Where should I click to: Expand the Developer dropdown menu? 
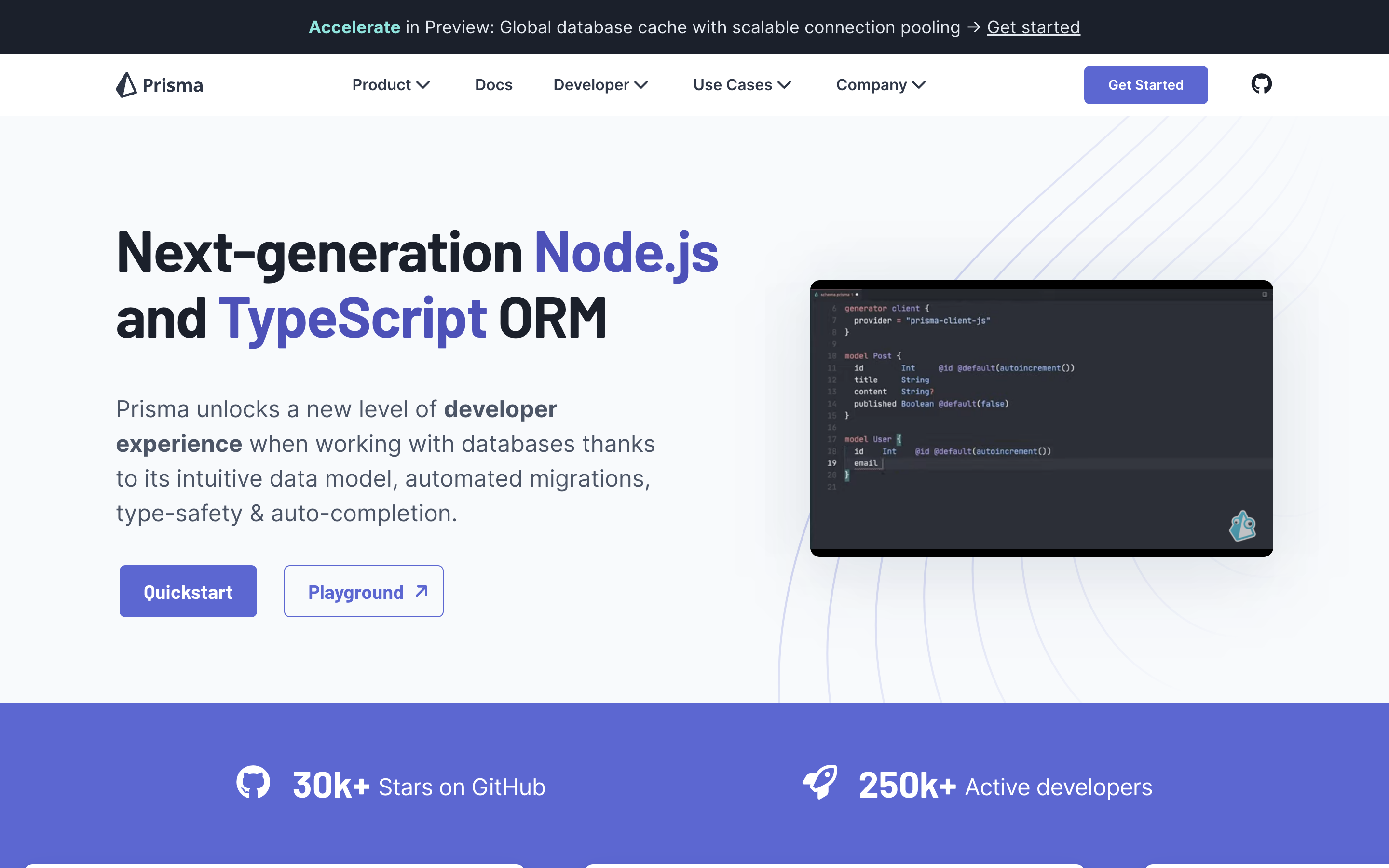click(x=600, y=85)
